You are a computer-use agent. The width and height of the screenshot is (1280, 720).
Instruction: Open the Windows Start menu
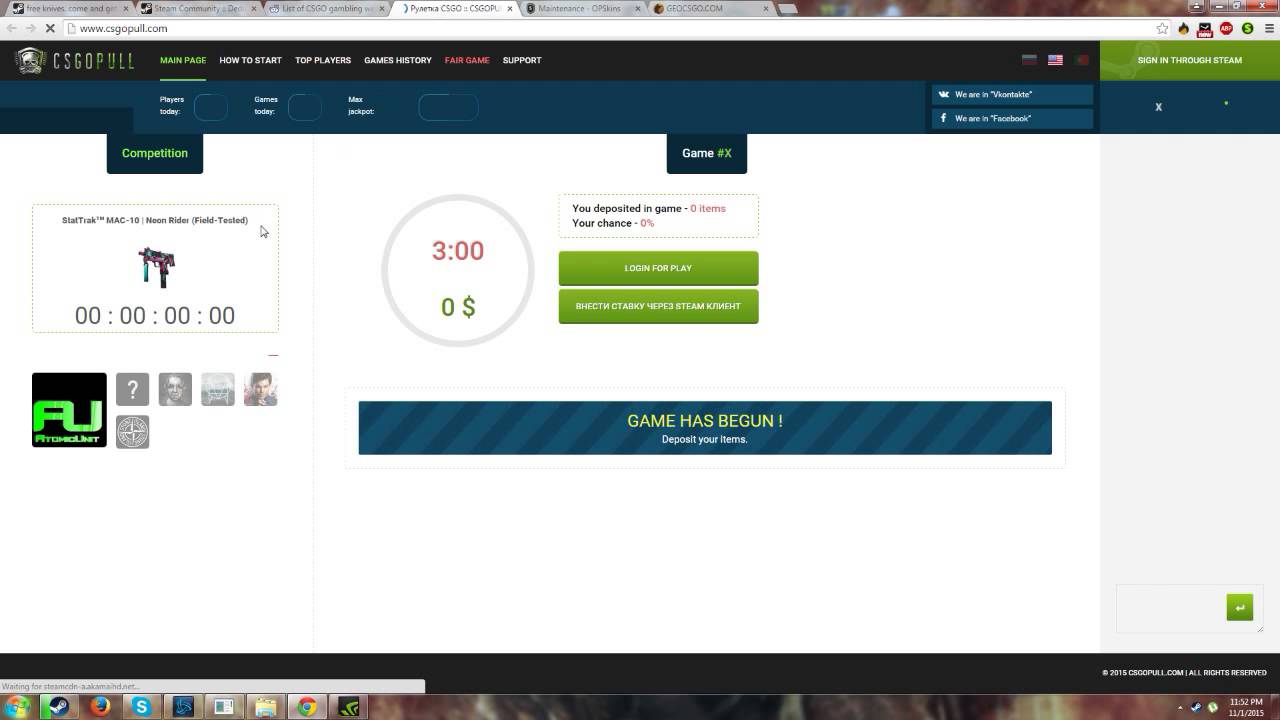[x=19, y=707]
